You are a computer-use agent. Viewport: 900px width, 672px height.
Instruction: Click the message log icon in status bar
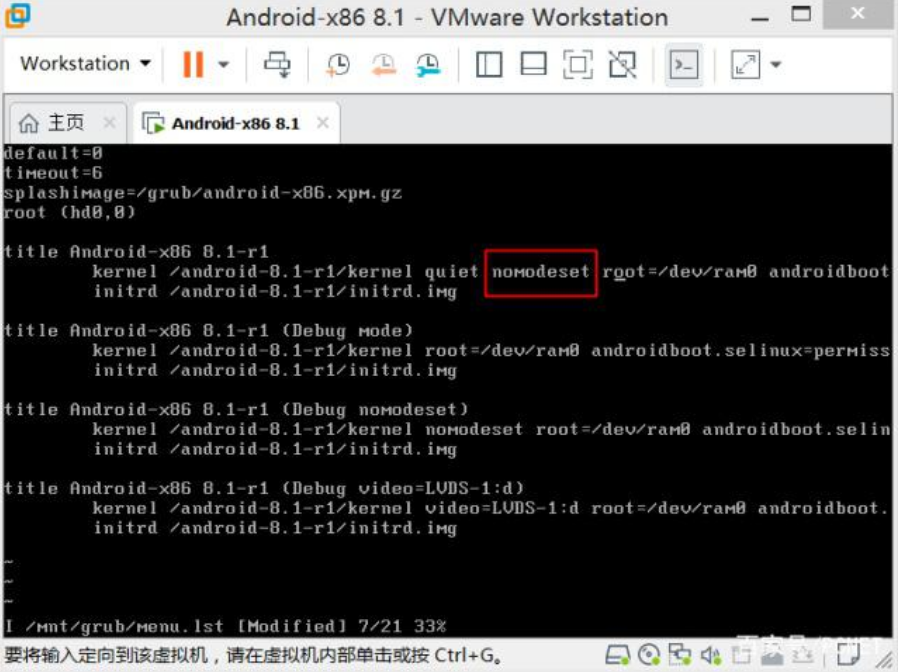pos(849,655)
